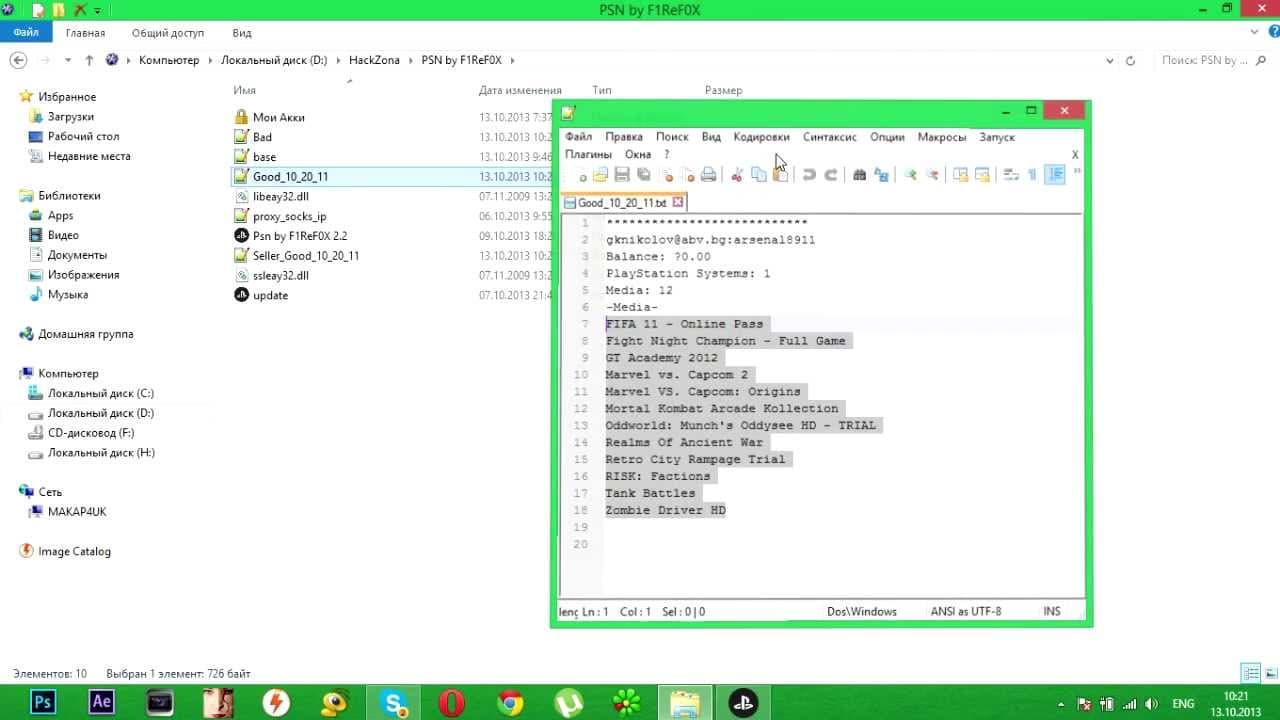Open Replace tool next to the binoculars
1280x720 pixels.
tap(881, 175)
